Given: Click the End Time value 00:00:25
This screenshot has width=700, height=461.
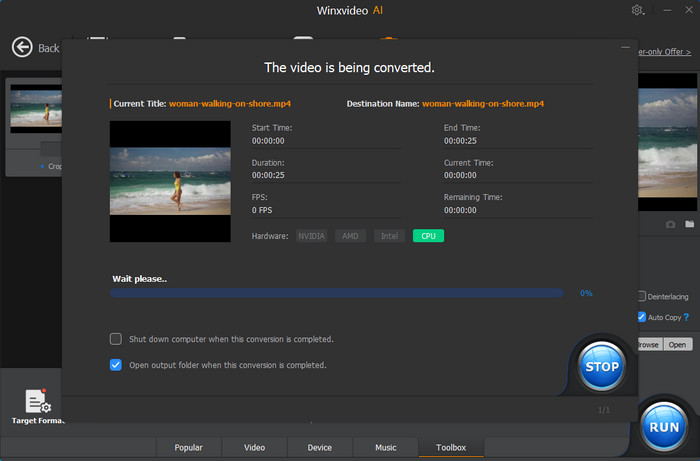Looking at the screenshot, I should click(460, 141).
